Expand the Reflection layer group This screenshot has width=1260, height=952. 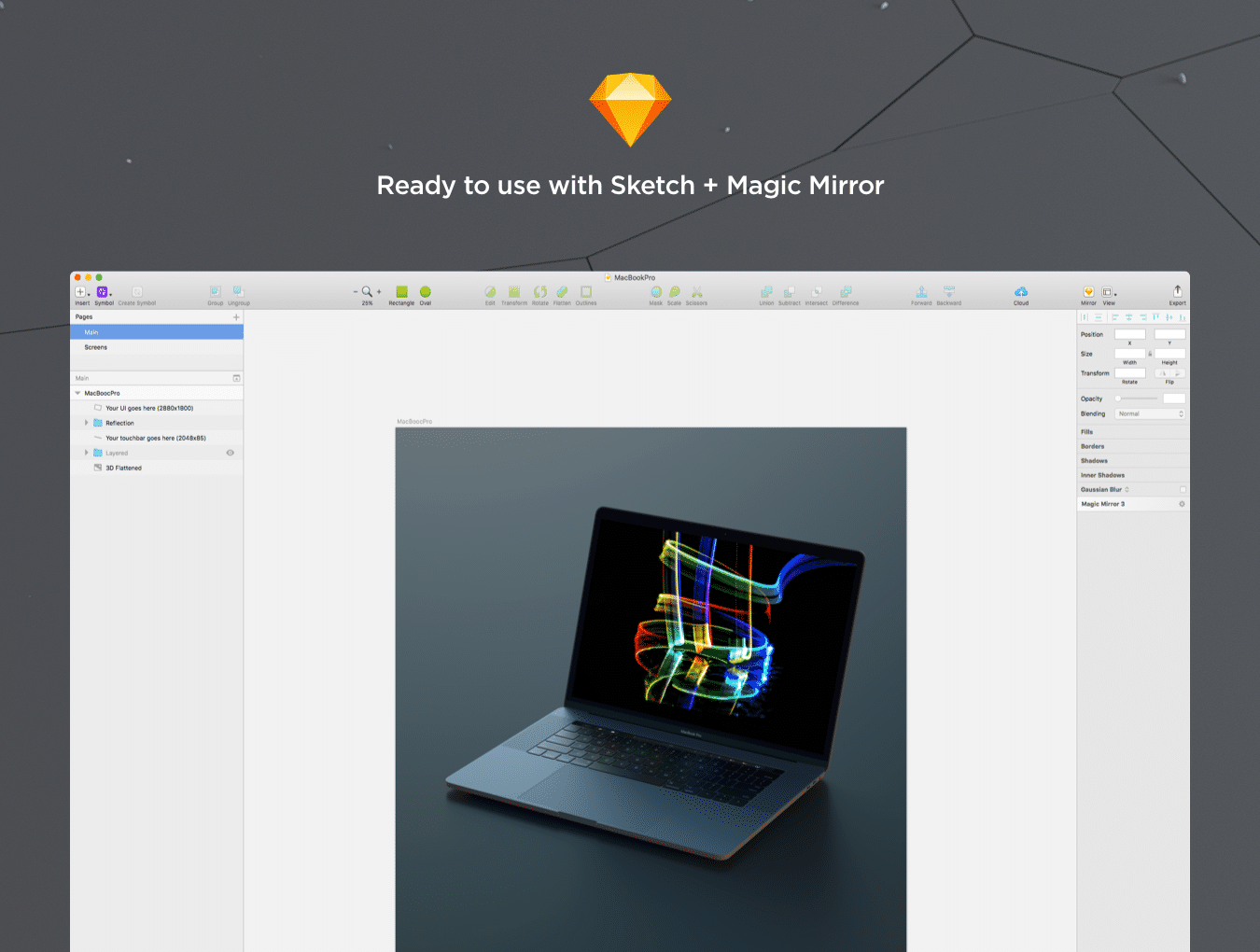[x=87, y=423]
